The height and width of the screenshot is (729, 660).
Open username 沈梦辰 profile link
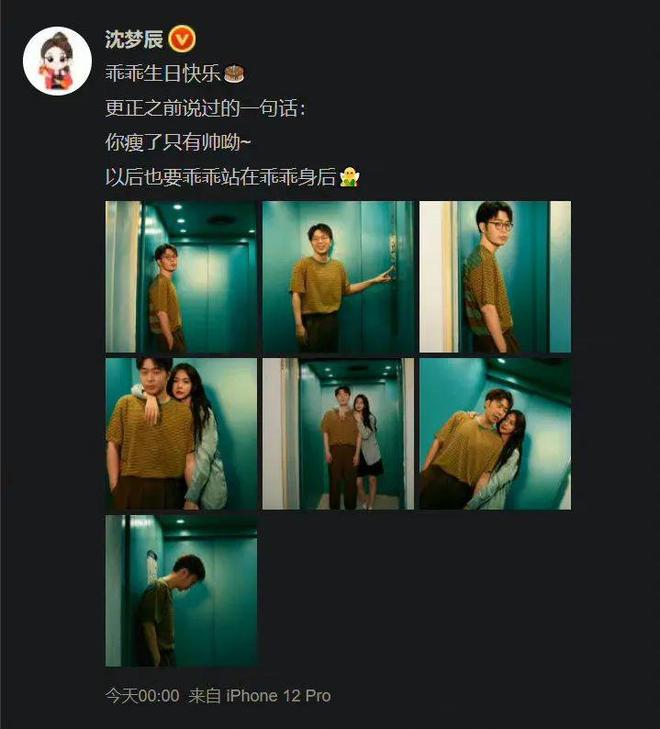(134, 39)
